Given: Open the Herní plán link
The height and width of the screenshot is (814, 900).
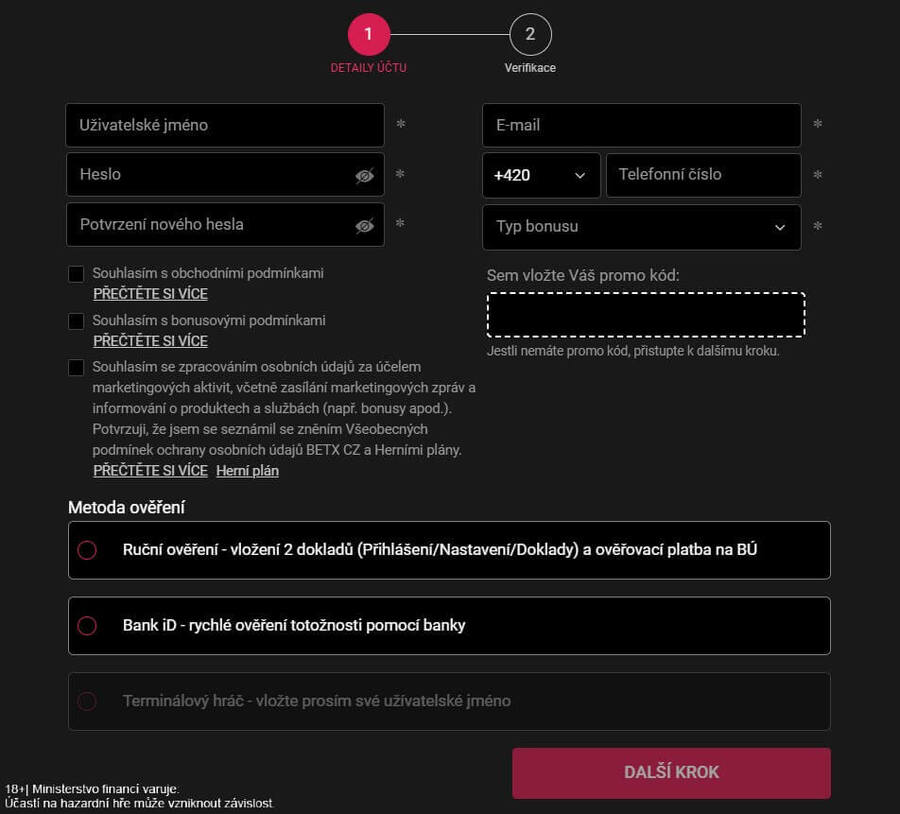Looking at the screenshot, I should click(x=247, y=471).
